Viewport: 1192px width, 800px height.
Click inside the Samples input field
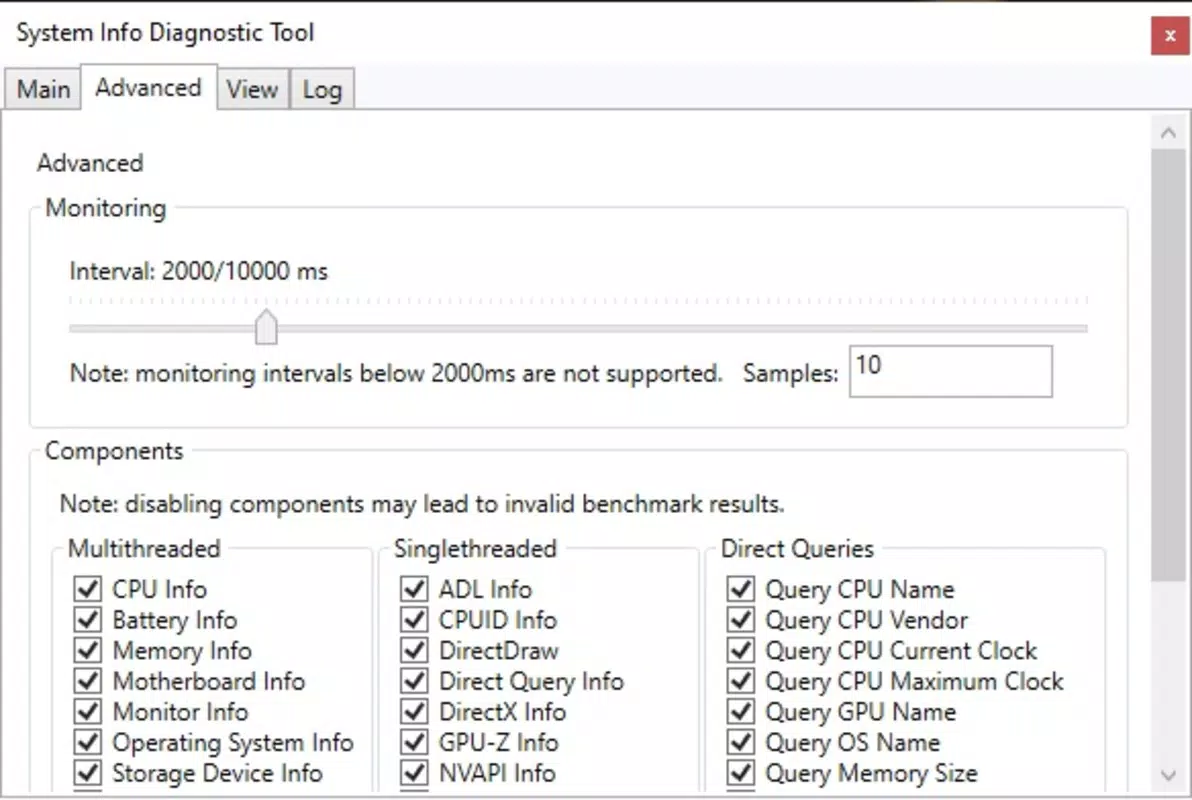pos(950,371)
